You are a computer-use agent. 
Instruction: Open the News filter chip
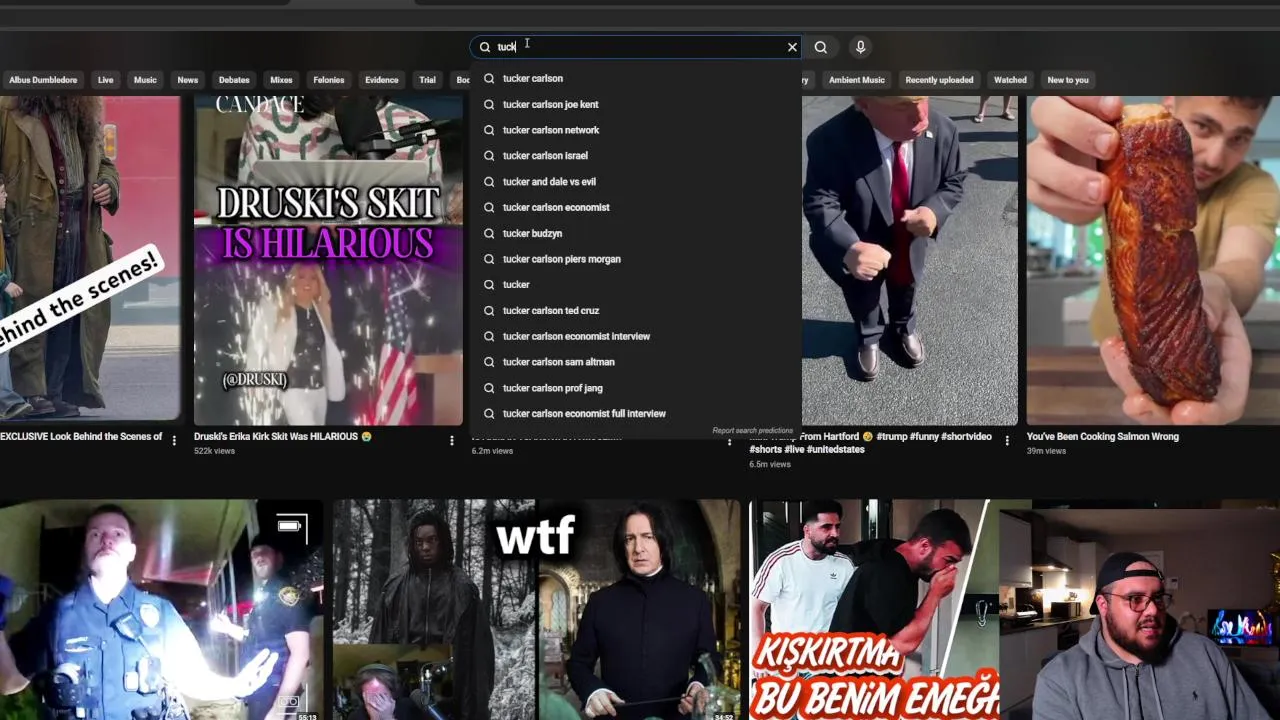(x=188, y=80)
